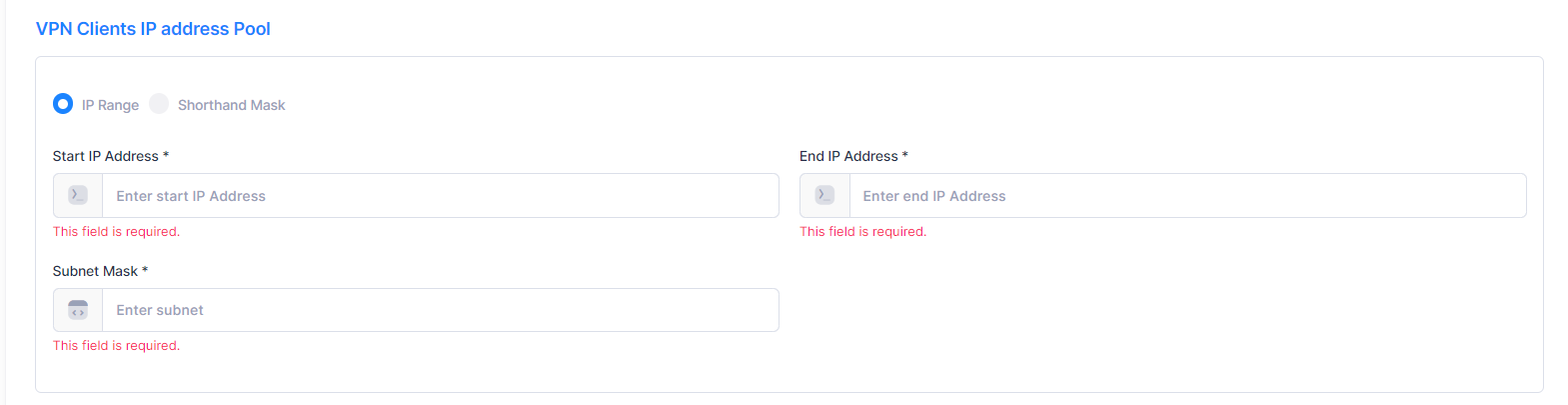Click the required error under End IP Address
This screenshot has height=405, width=1568.
[862, 232]
